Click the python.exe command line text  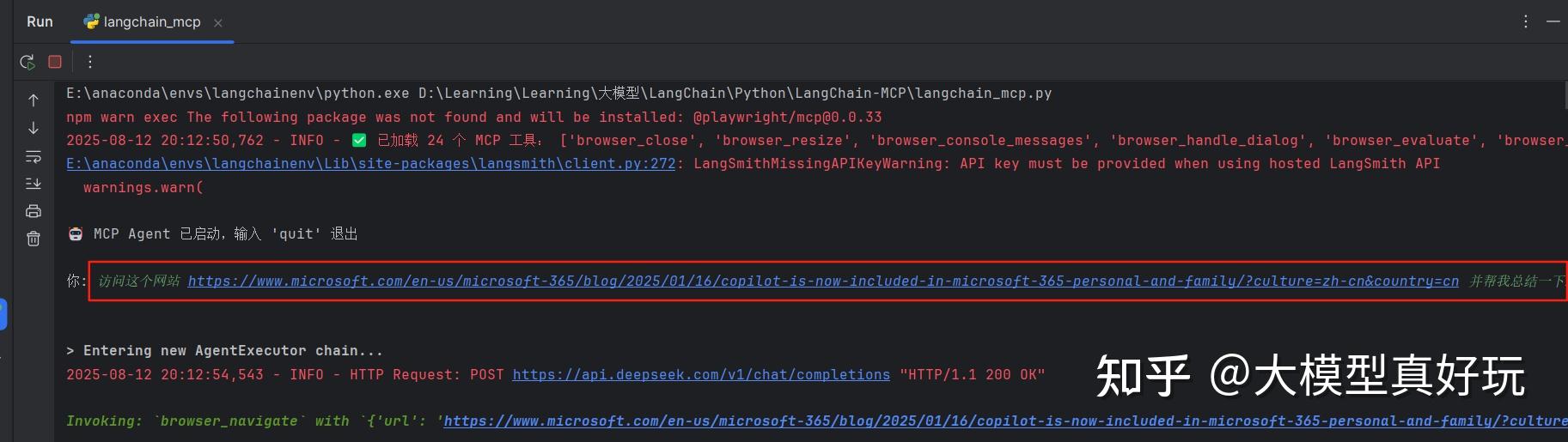point(558,94)
